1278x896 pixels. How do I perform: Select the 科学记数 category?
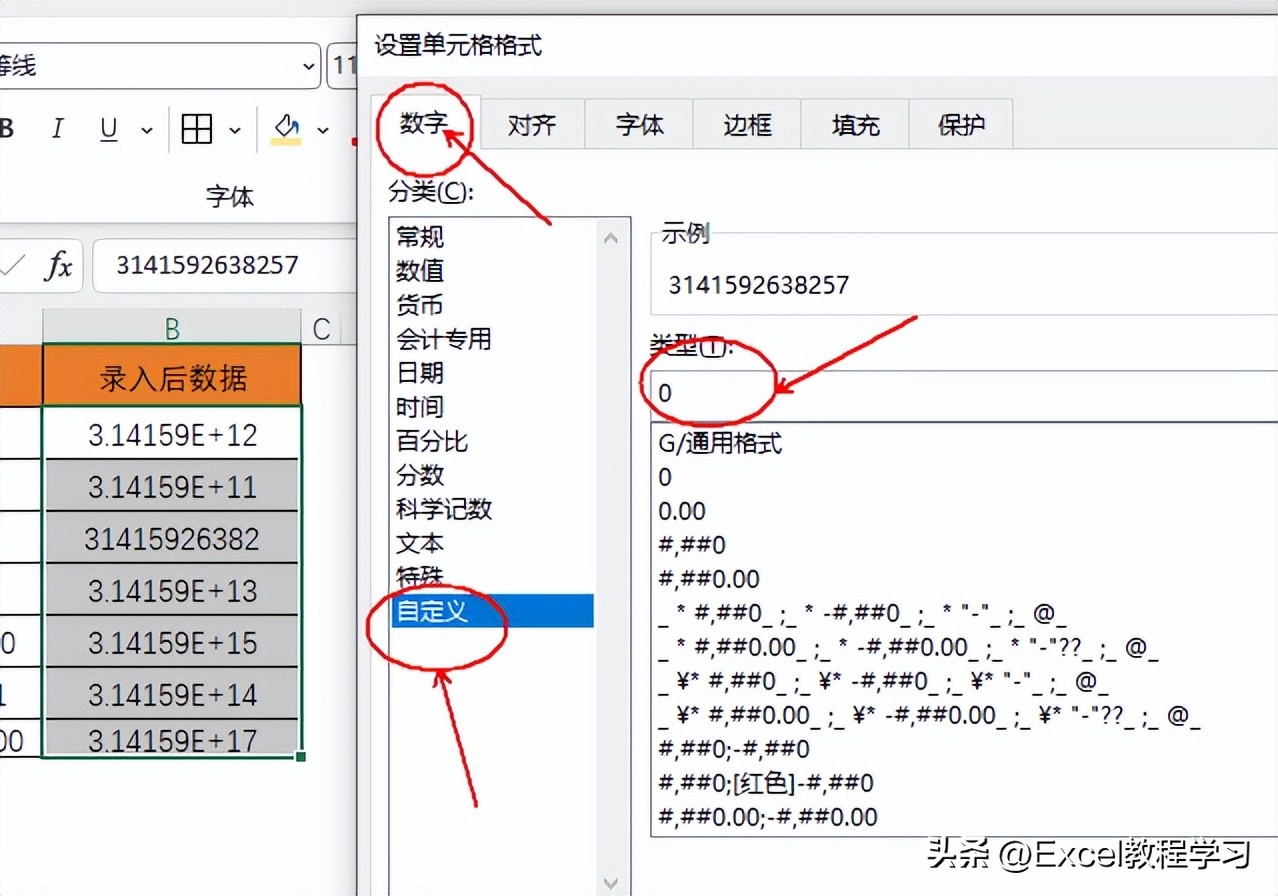click(x=443, y=509)
